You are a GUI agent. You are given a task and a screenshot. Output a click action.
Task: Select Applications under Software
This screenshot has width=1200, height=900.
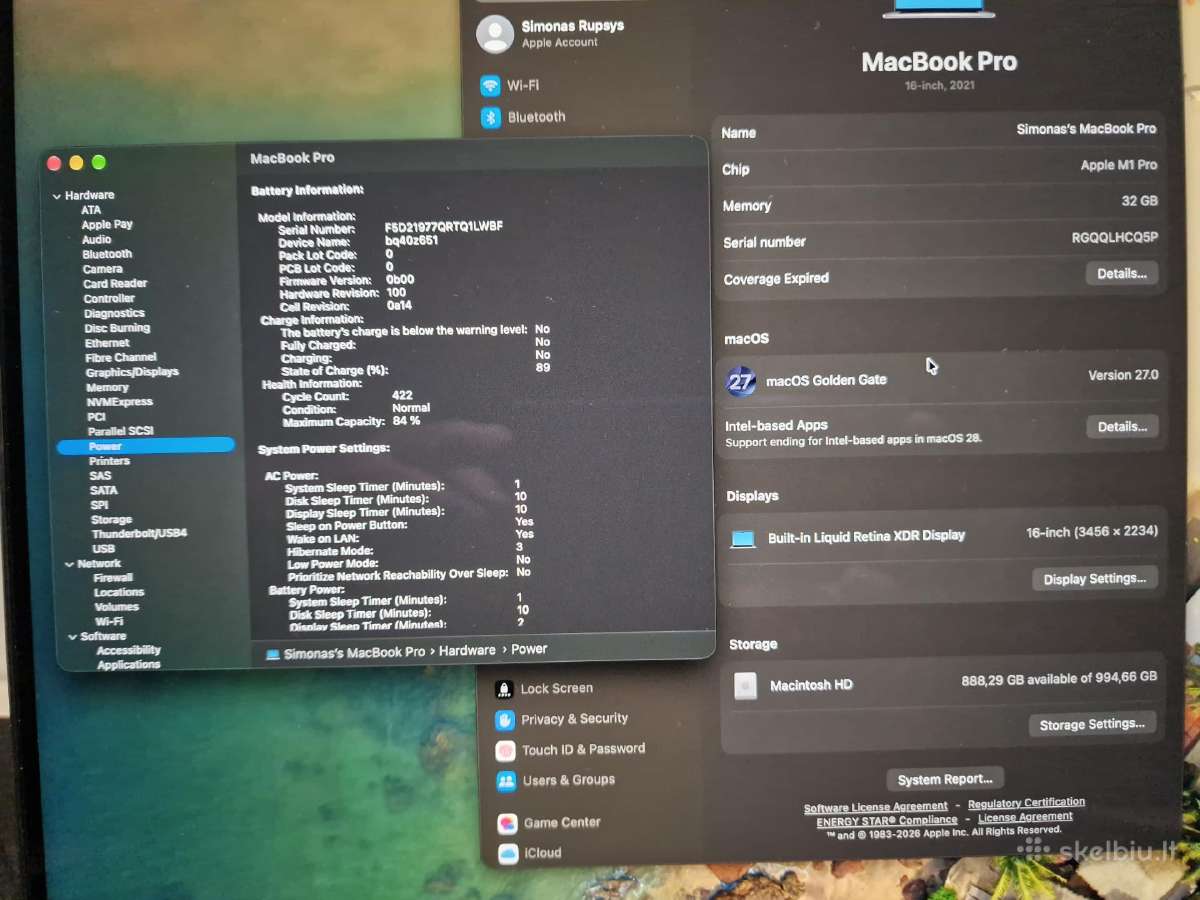pos(129,665)
